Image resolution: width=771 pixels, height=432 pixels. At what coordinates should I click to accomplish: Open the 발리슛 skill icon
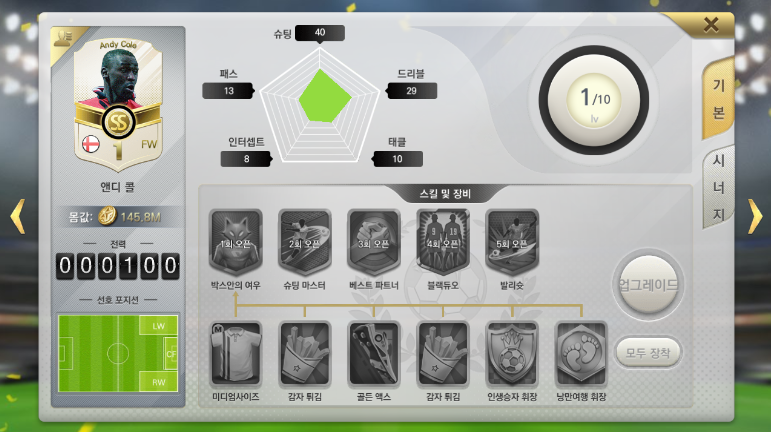[x=512, y=242]
